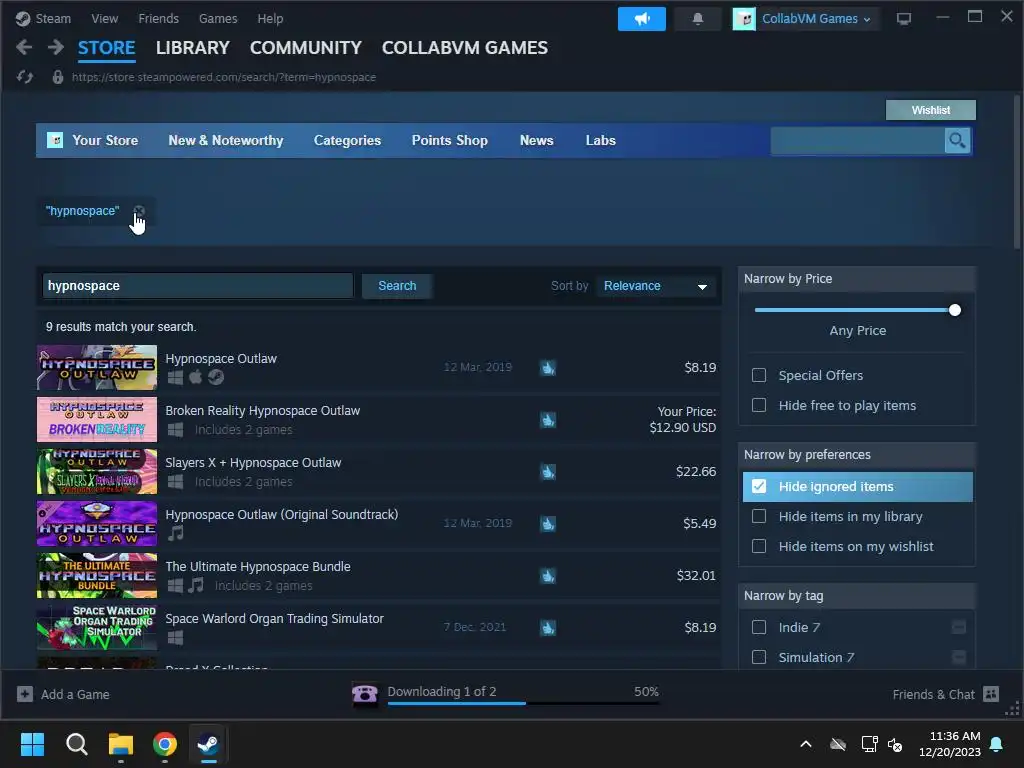Viewport: 1024px width, 768px height.
Task: Exclude the Indie tag with minus button
Action: coord(959,627)
